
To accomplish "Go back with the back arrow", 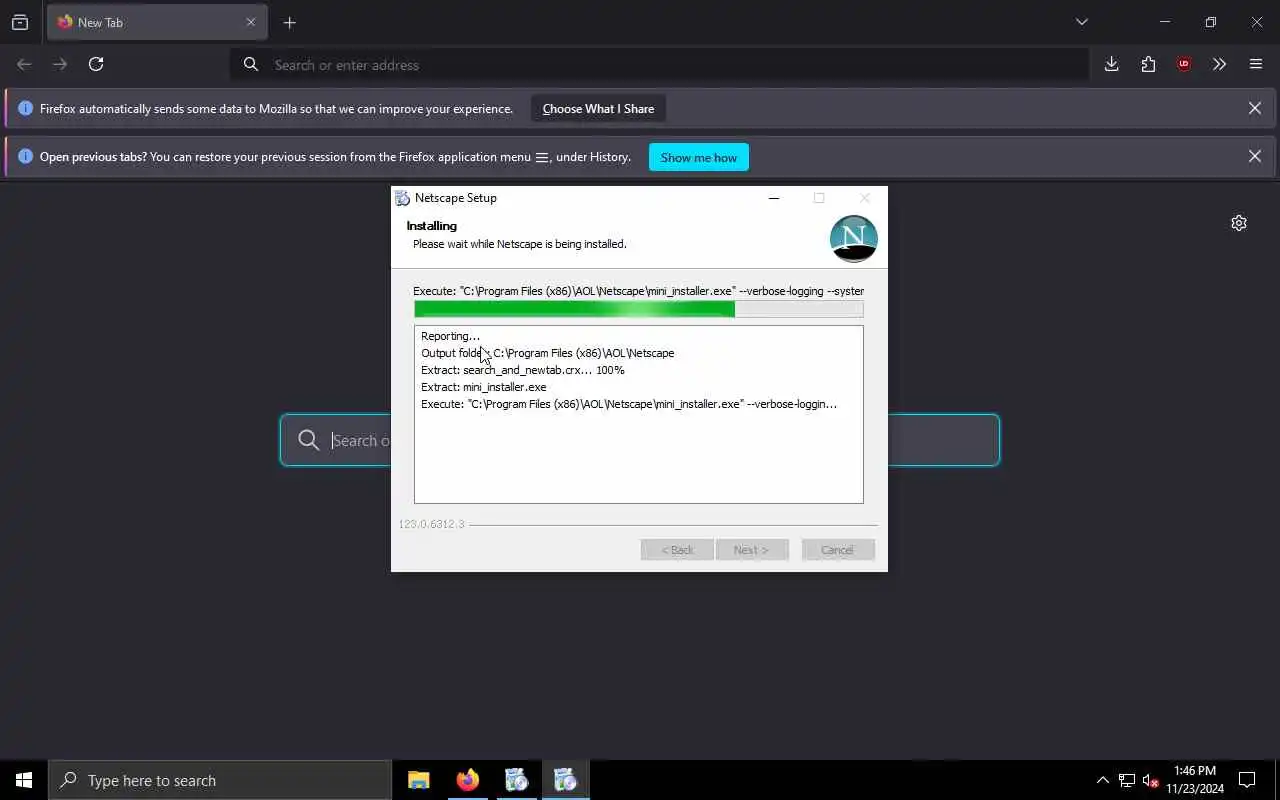I will click(24, 64).
